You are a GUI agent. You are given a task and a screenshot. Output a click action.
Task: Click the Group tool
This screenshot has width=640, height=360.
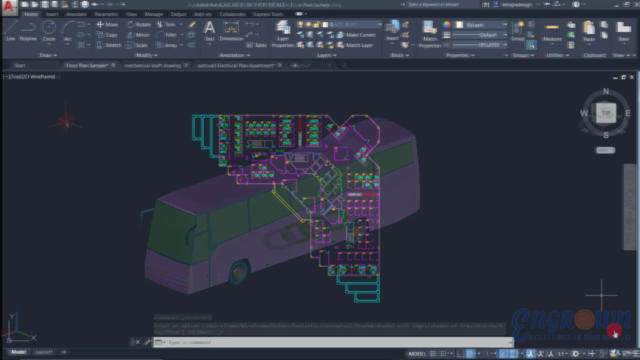pyautogui.click(x=518, y=31)
